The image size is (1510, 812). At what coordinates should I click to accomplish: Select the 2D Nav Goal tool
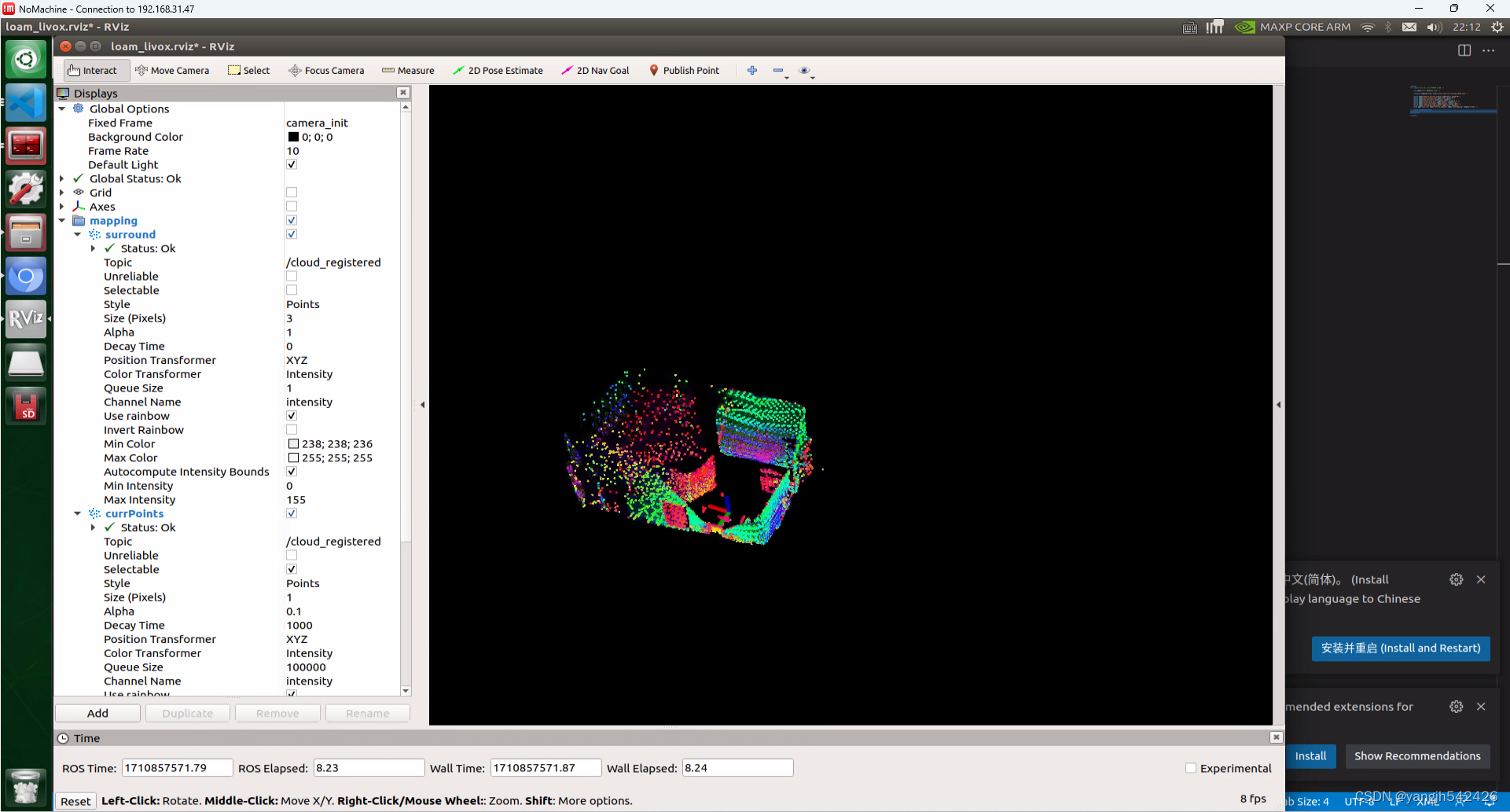pos(595,71)
